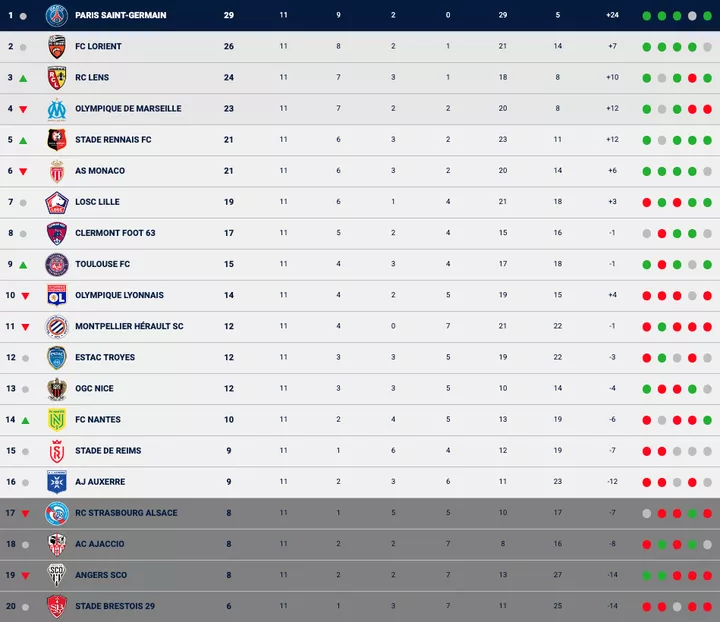
Task: Select the AJ Auxerre team name
Action: pyautogui.click(x=100, y=482)
